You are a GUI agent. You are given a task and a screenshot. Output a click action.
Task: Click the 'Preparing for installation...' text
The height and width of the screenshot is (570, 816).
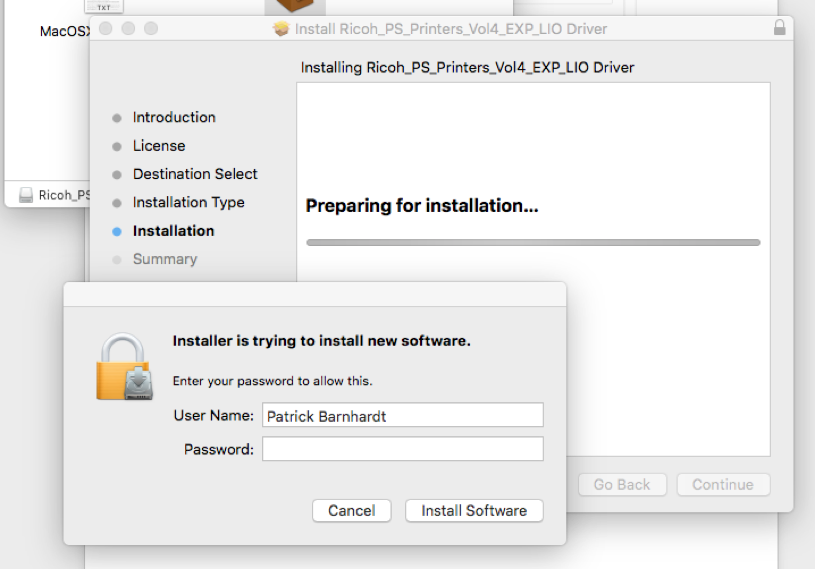(422, 206)
